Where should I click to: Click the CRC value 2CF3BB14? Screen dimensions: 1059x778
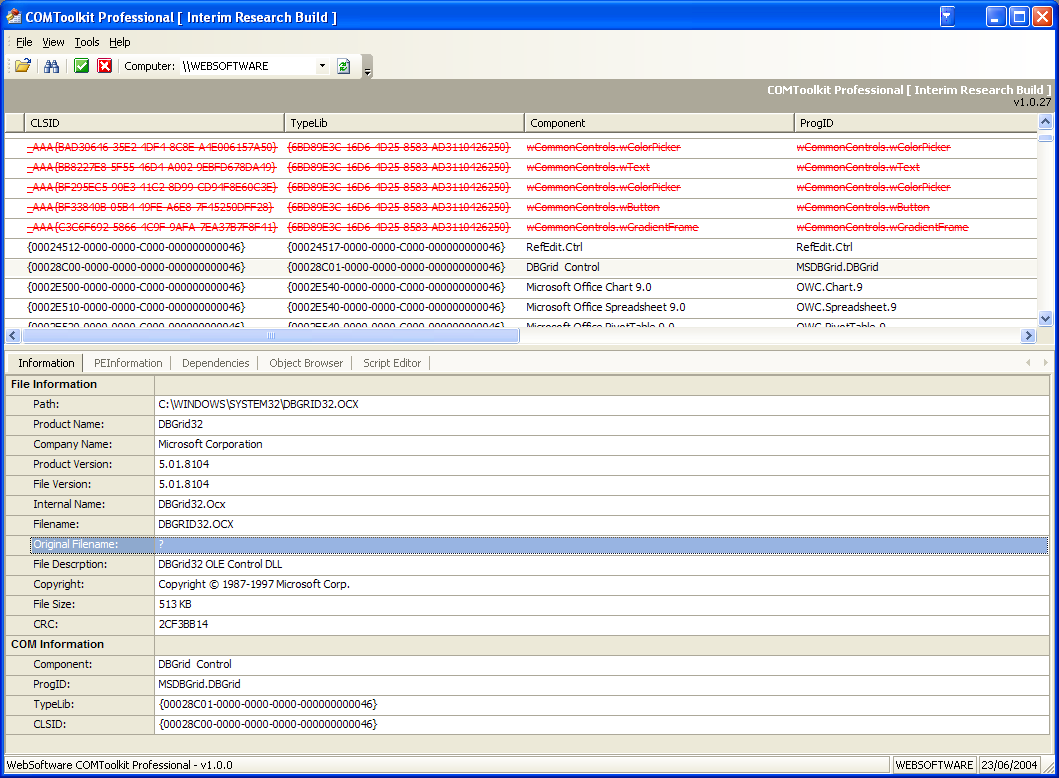tap(601, 625)
